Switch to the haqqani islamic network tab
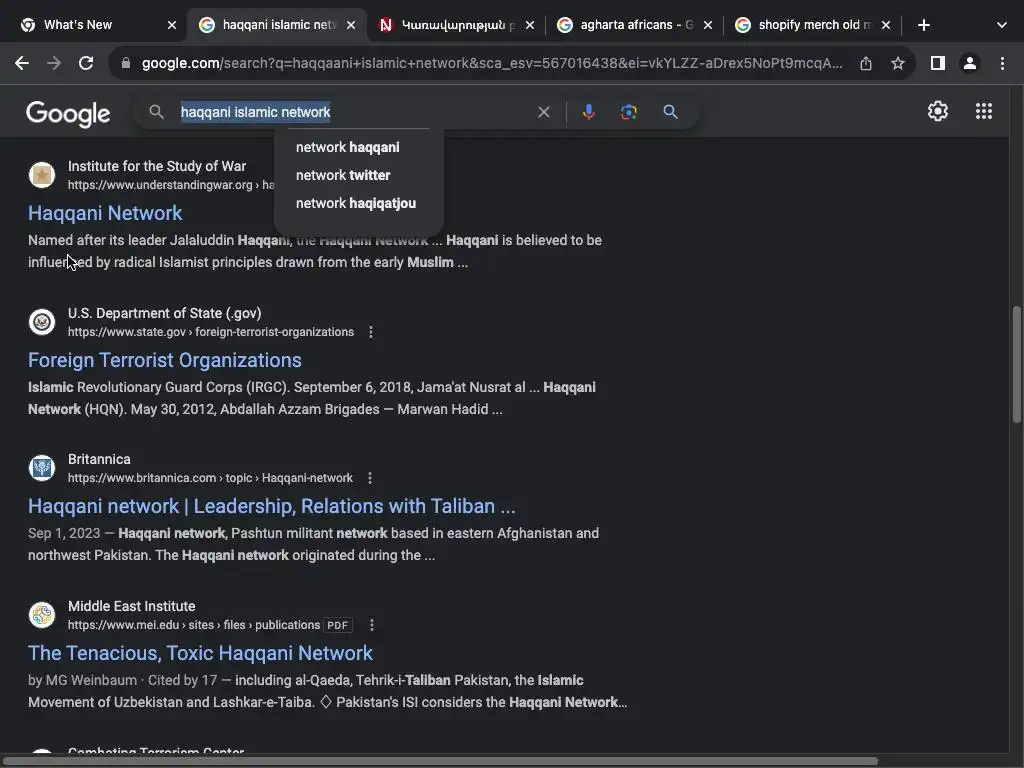Image resolution: width=1024 pixels, height=768 pixels. click(x=278, y=25)
